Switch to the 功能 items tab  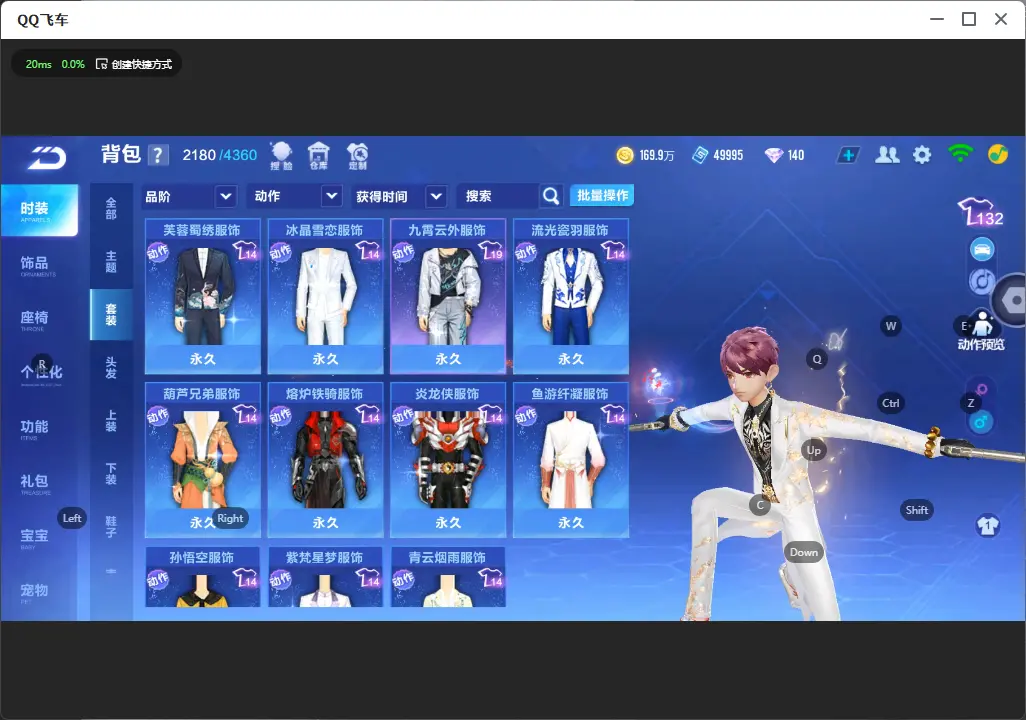tap(34, 429)
